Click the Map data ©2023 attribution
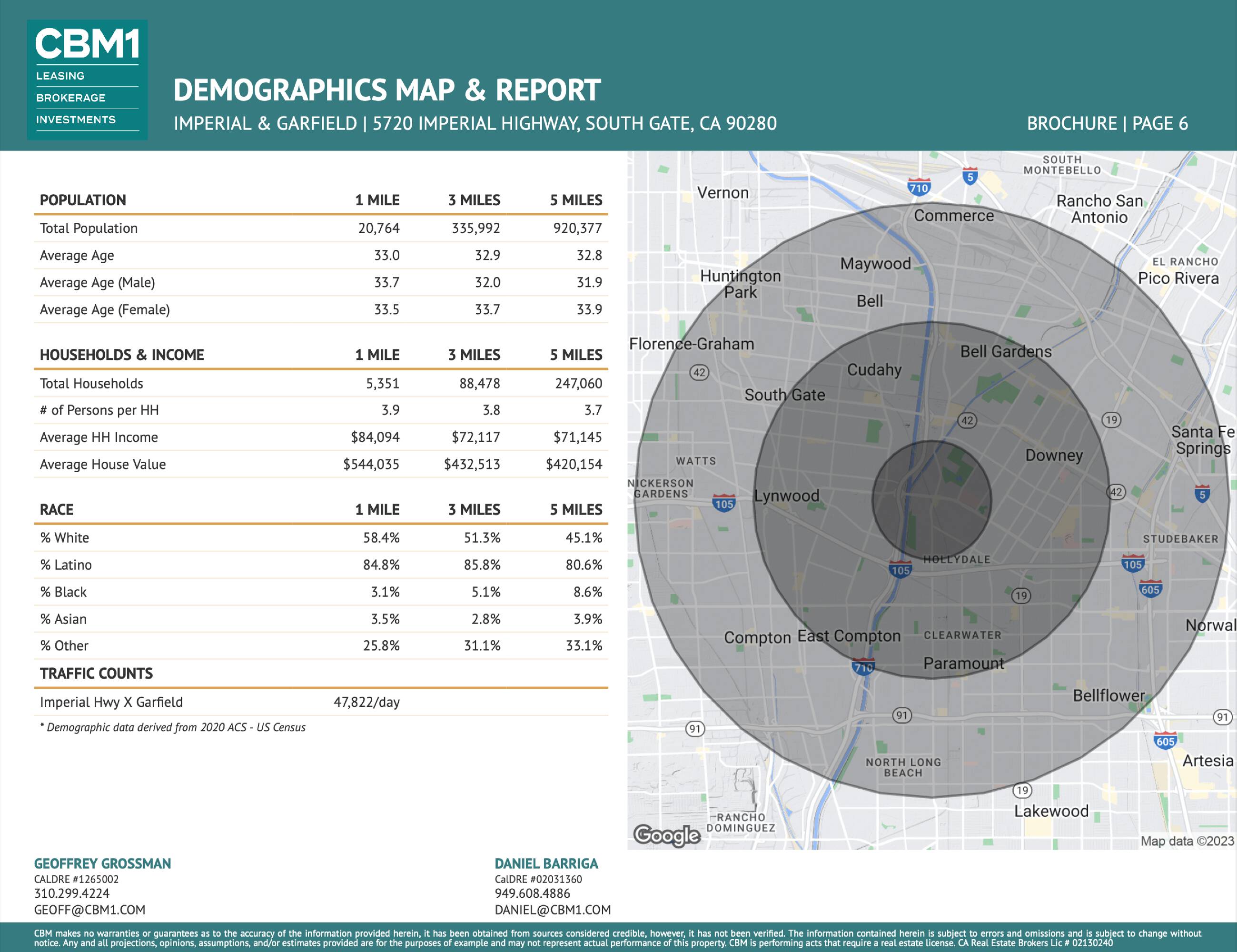The height and width of the screenshot is (952, 1237). pyautogui.click(x=1187, y=841)
